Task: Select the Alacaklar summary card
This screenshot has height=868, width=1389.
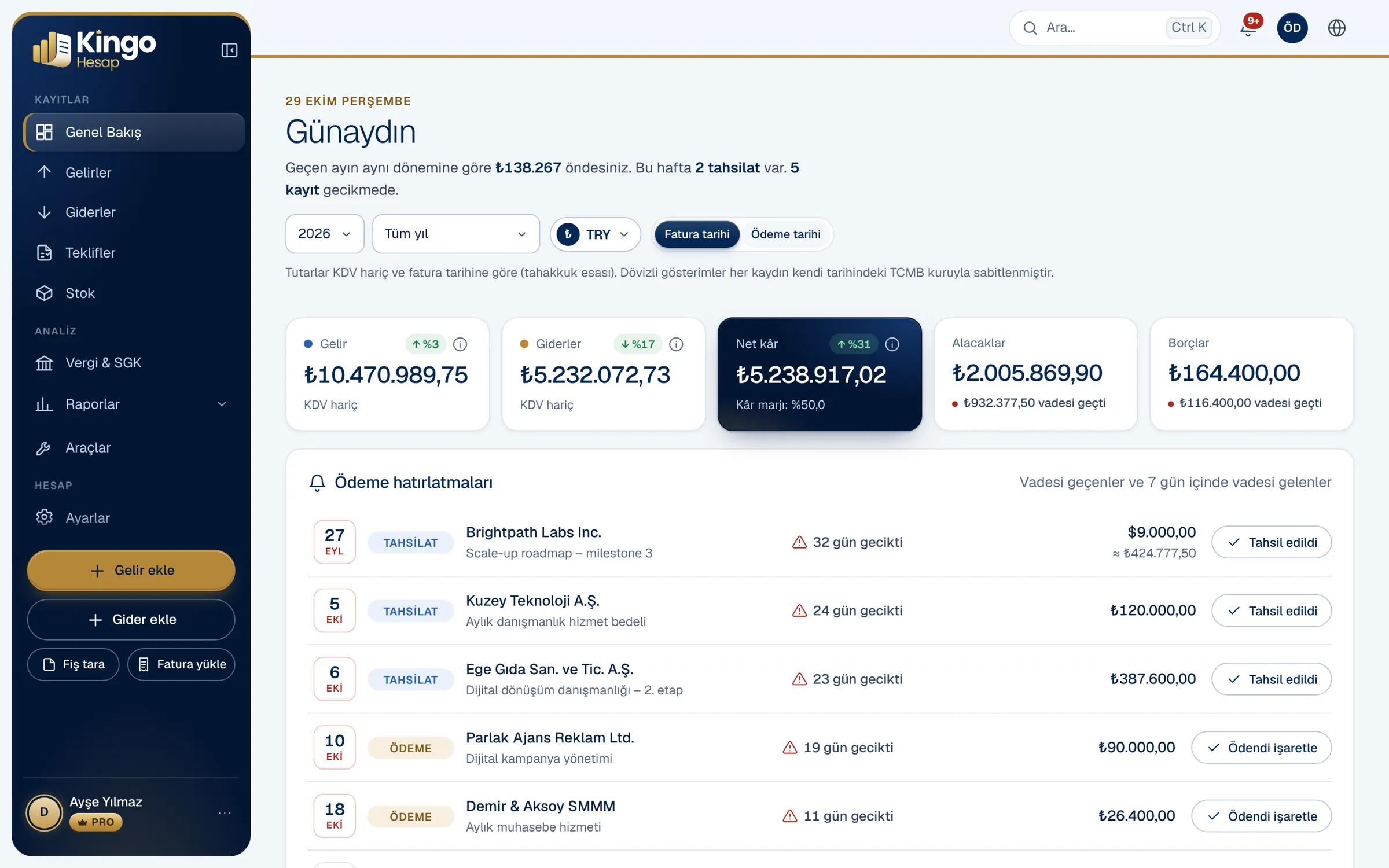Action: click(x=1035, y=374)
